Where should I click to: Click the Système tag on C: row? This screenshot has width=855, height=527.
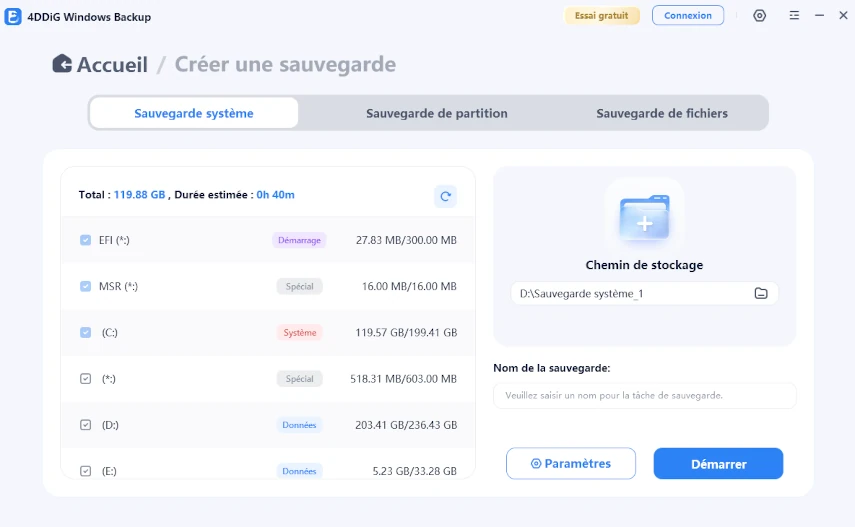299,332
